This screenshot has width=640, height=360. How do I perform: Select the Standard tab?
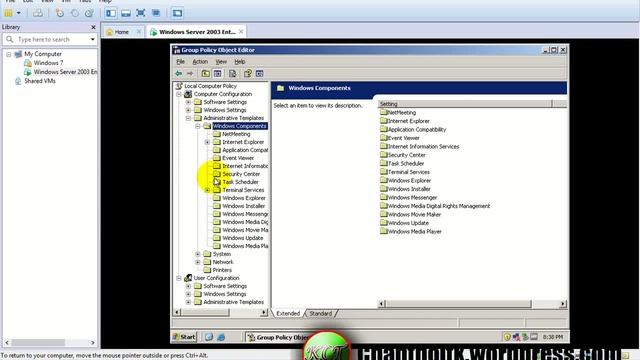point(320,313)
